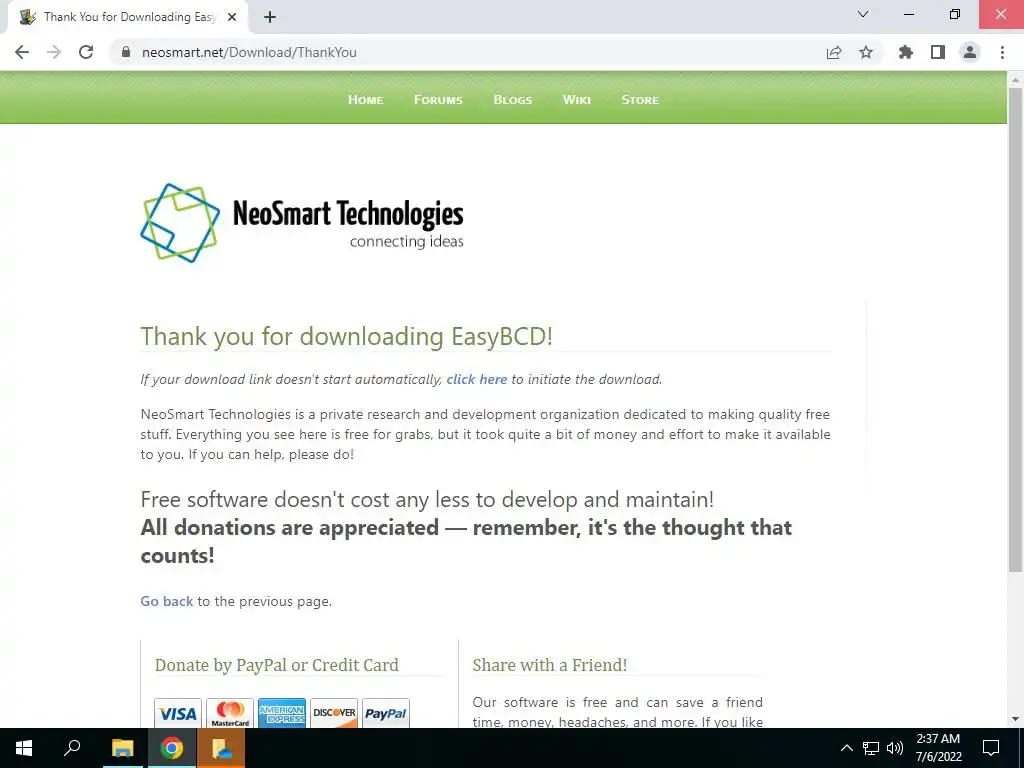This screenshot has height=768, width=1024.
Task: Click the 'click here' download link
Action: point(477,379)
